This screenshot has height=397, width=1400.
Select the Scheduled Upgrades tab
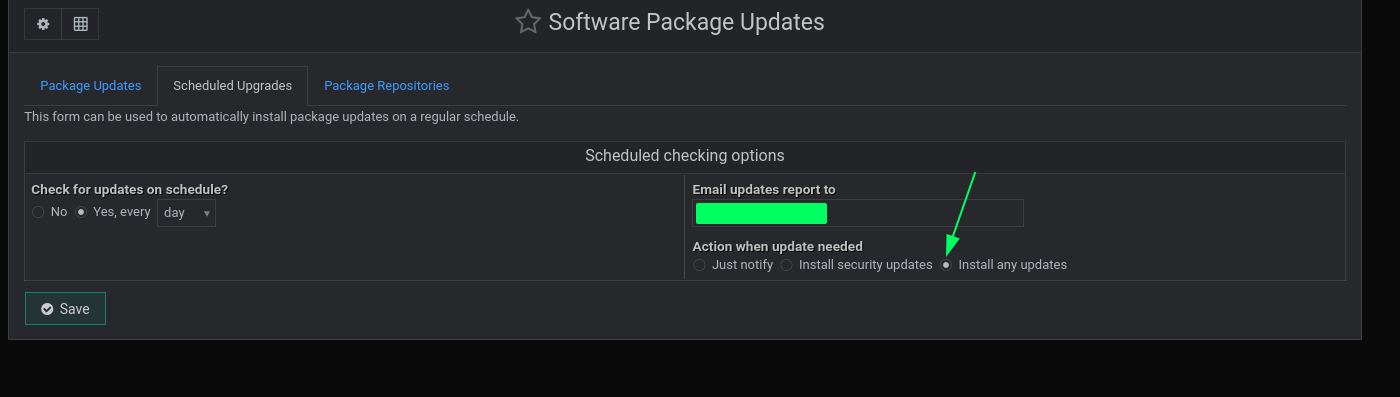(x=232, y=86)
